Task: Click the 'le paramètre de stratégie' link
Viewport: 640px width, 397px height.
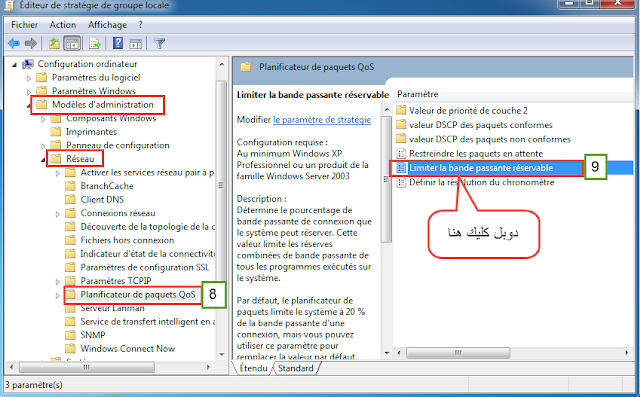Action: (322, 120)
